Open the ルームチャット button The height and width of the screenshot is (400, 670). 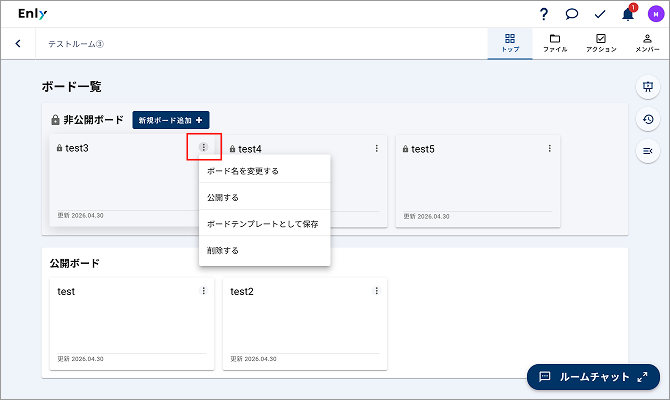pyautogui.click(x=593, y=377)
